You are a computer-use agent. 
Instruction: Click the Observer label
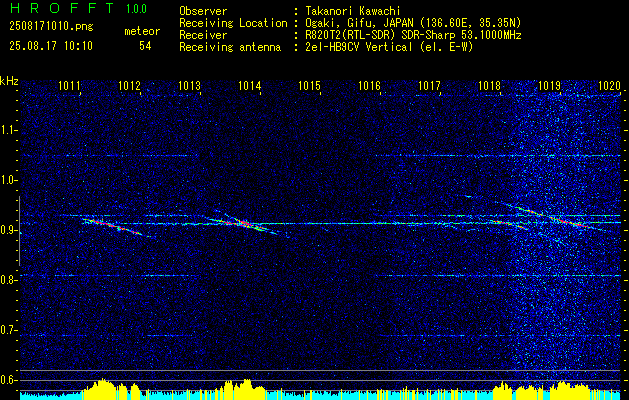[203, 11]
